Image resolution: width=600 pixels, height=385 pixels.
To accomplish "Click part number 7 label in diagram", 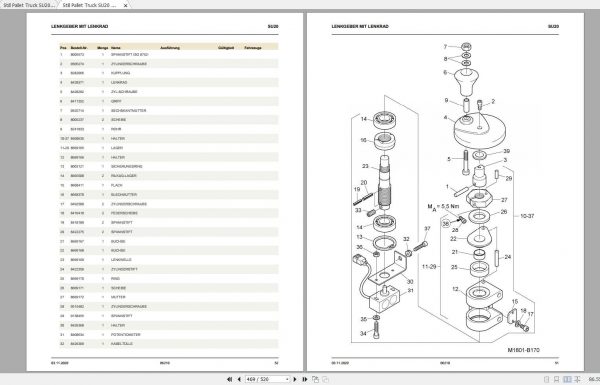I will (x=445, y=47).
